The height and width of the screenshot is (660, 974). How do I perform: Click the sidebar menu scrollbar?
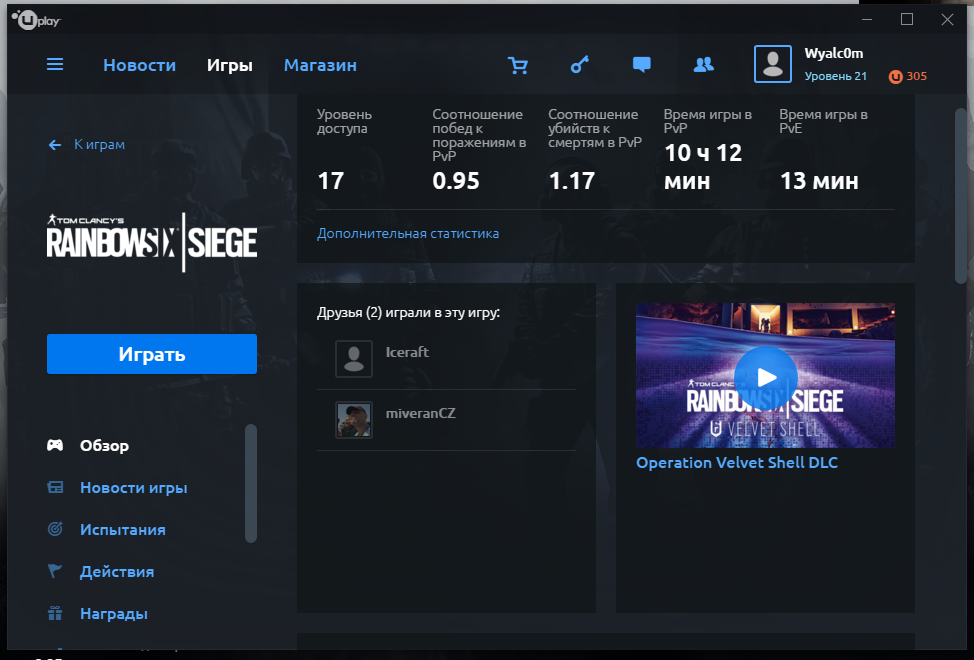click(251, 483)
